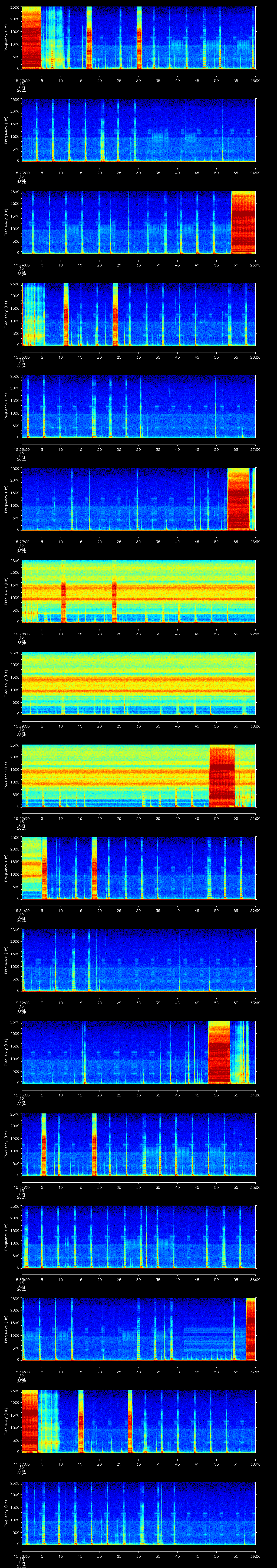
Task: Click the 15:31:00 start time label
Action: 21,910
